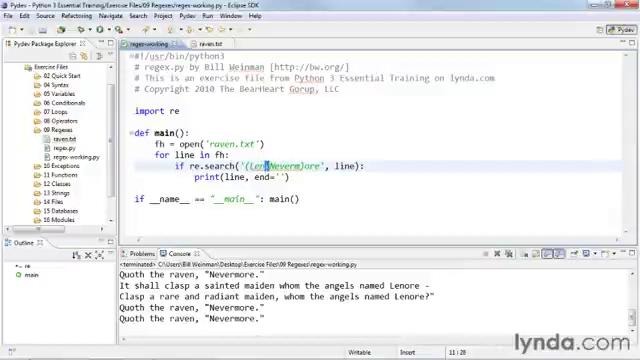Select the Pydev perspective button
Image resolution: width=640 pixels, height=360 pixels.
pyautogui.click(x=621, y=30)
